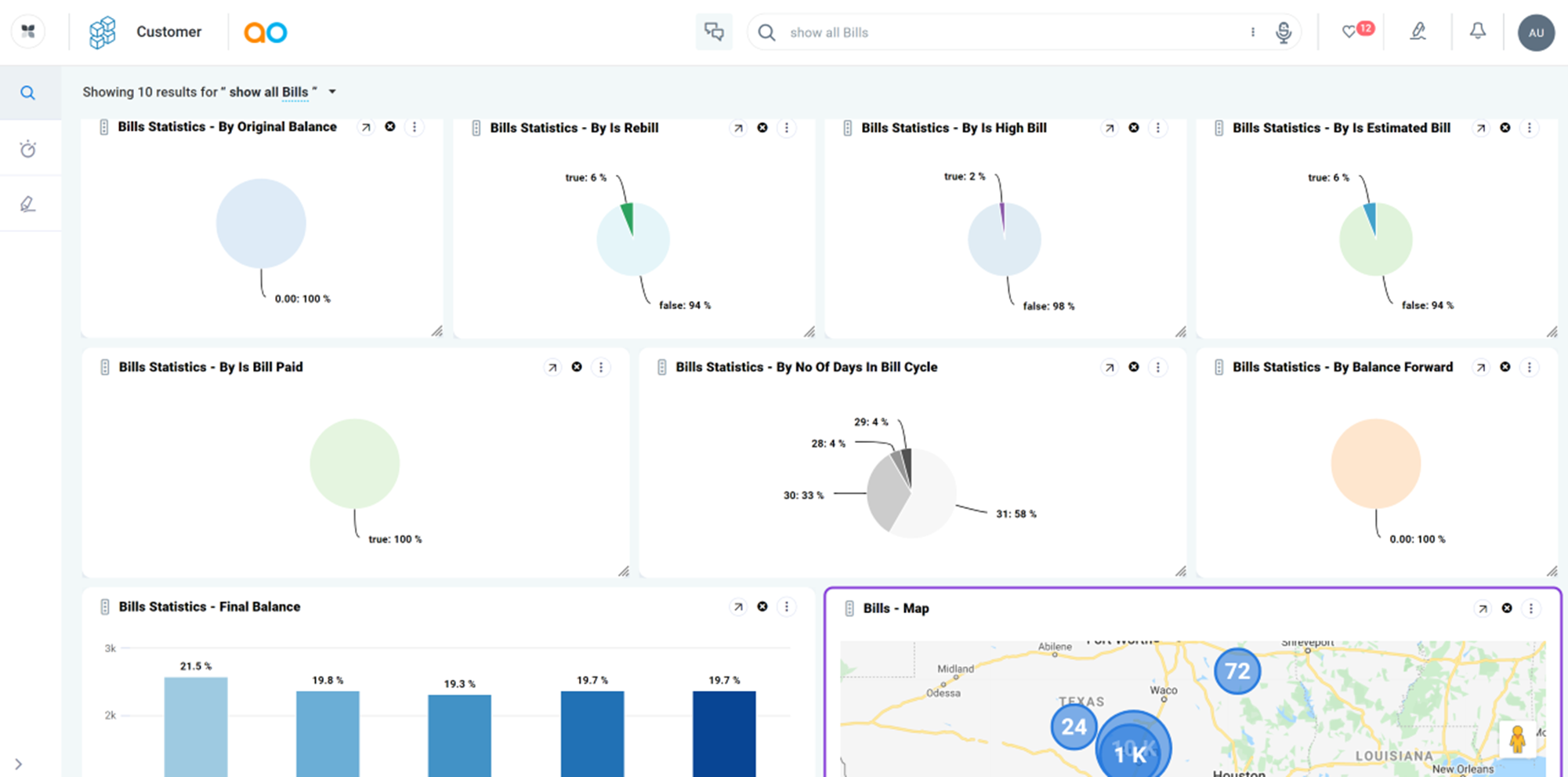Screen dimensions: 1568x777
Task: Click the notifications bell icon
Action: tap(1477, 31)
